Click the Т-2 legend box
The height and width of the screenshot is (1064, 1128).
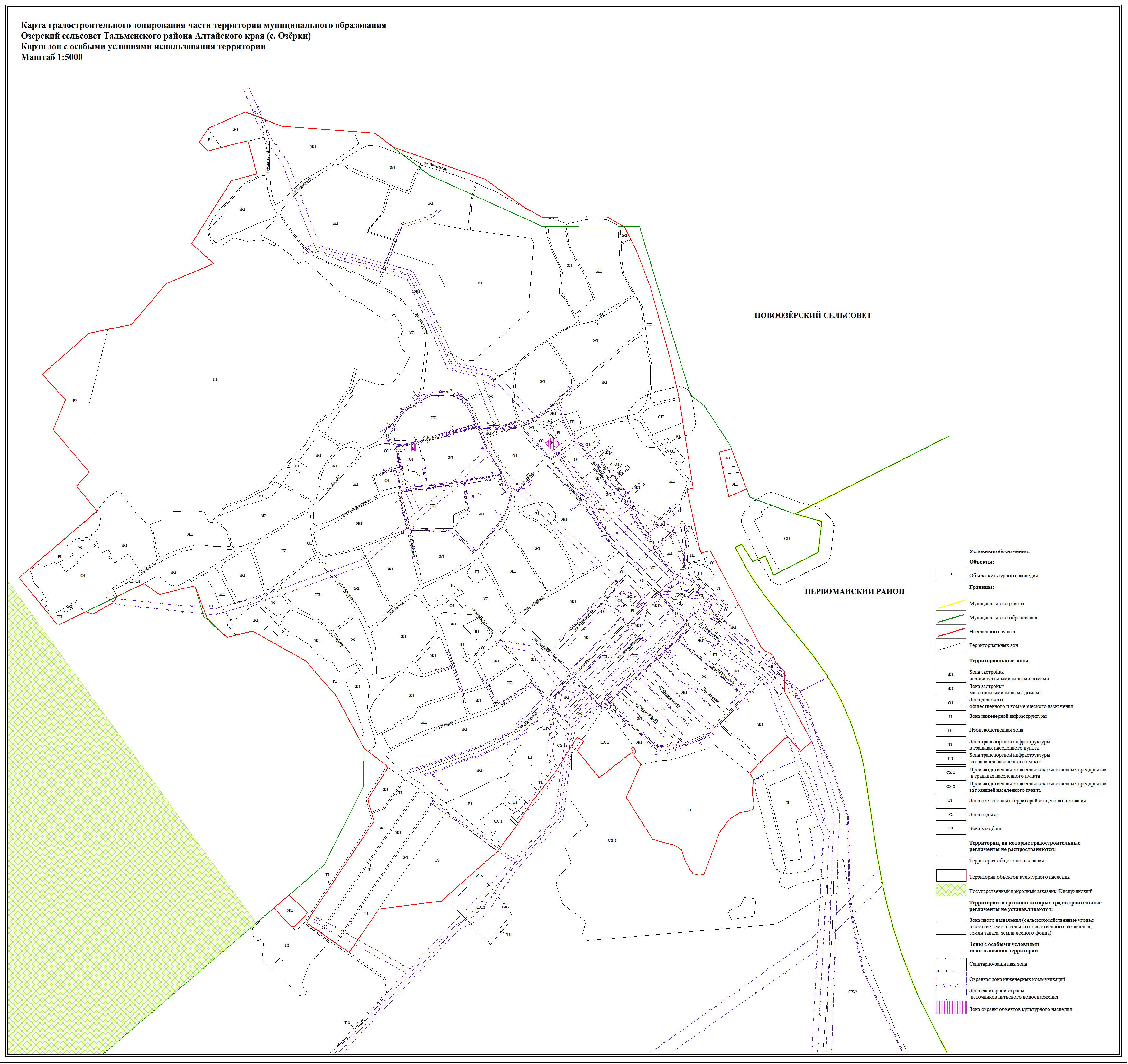click(950, 758)
